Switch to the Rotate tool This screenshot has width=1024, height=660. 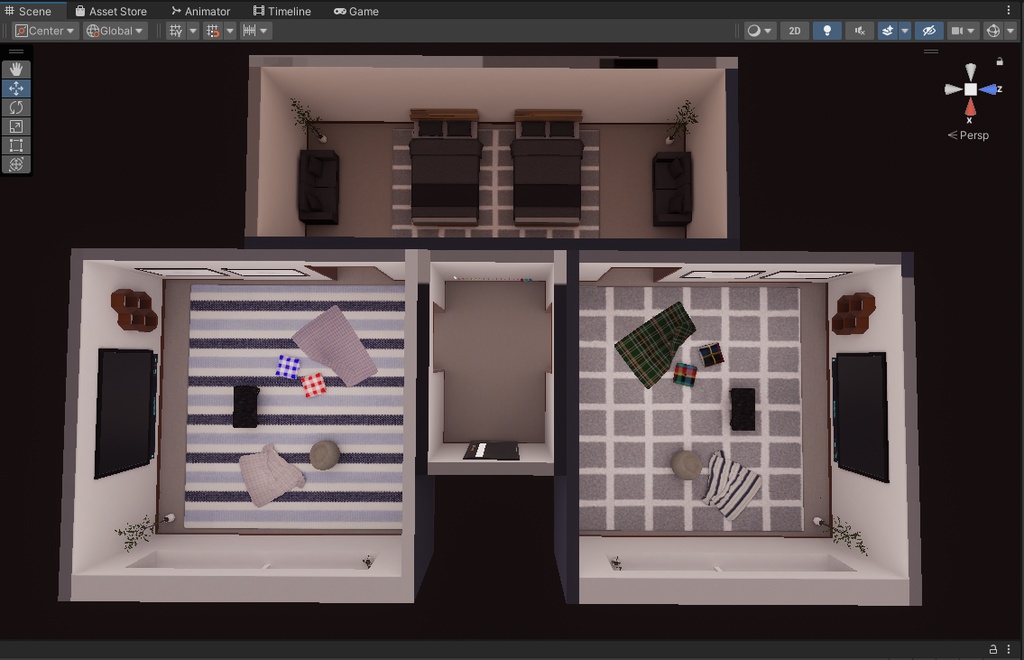click(x=16, y=107)
